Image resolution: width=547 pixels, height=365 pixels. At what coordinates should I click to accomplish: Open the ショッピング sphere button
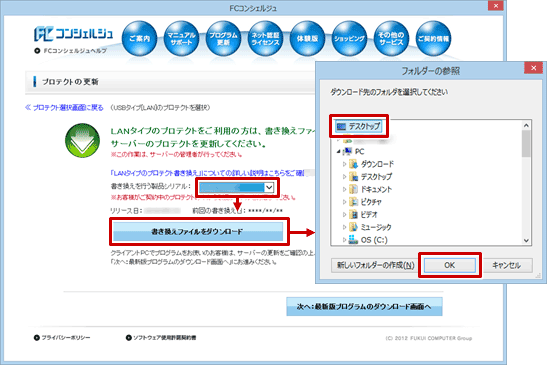click(x=349, y=38)
